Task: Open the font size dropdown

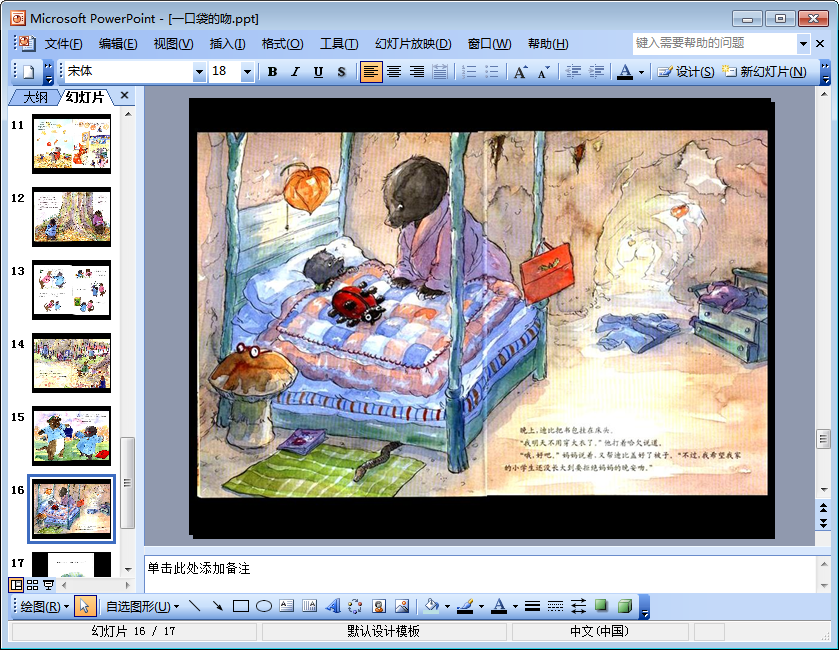Action: [x=247, y=72]
